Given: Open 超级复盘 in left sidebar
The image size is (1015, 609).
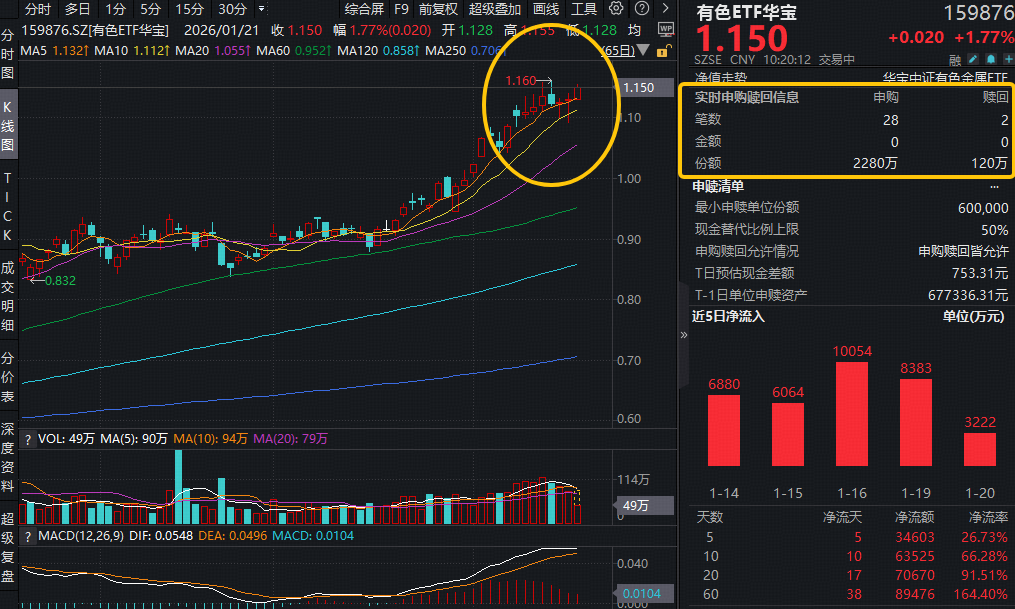Looking at the screenshot, I should 8,547.
